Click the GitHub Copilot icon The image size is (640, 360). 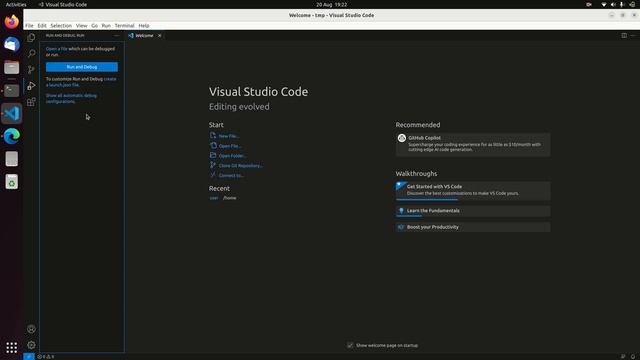coord(402,138)
